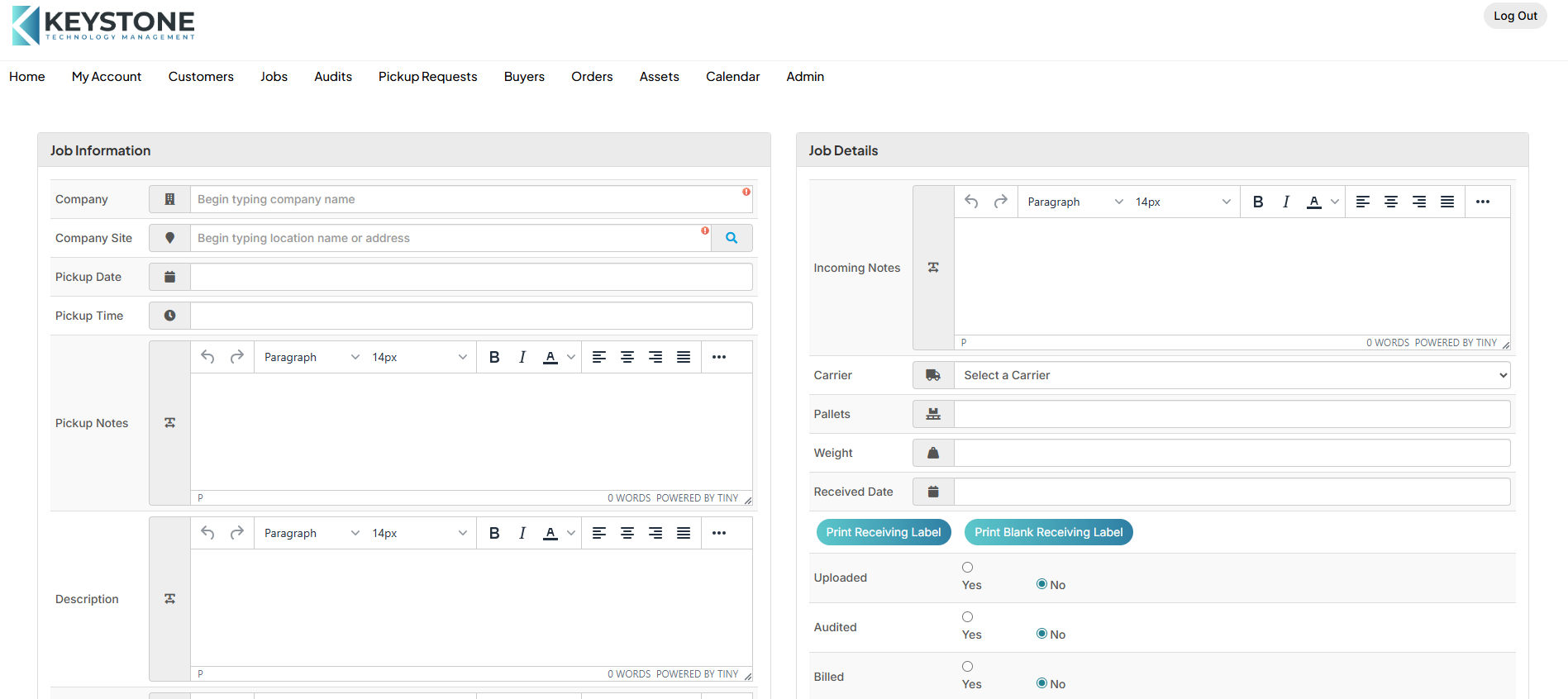The height and width of the screenshot is (699, 1568).
Task: Align center in the Incoming Notes editor
Action: [1391, 202]
